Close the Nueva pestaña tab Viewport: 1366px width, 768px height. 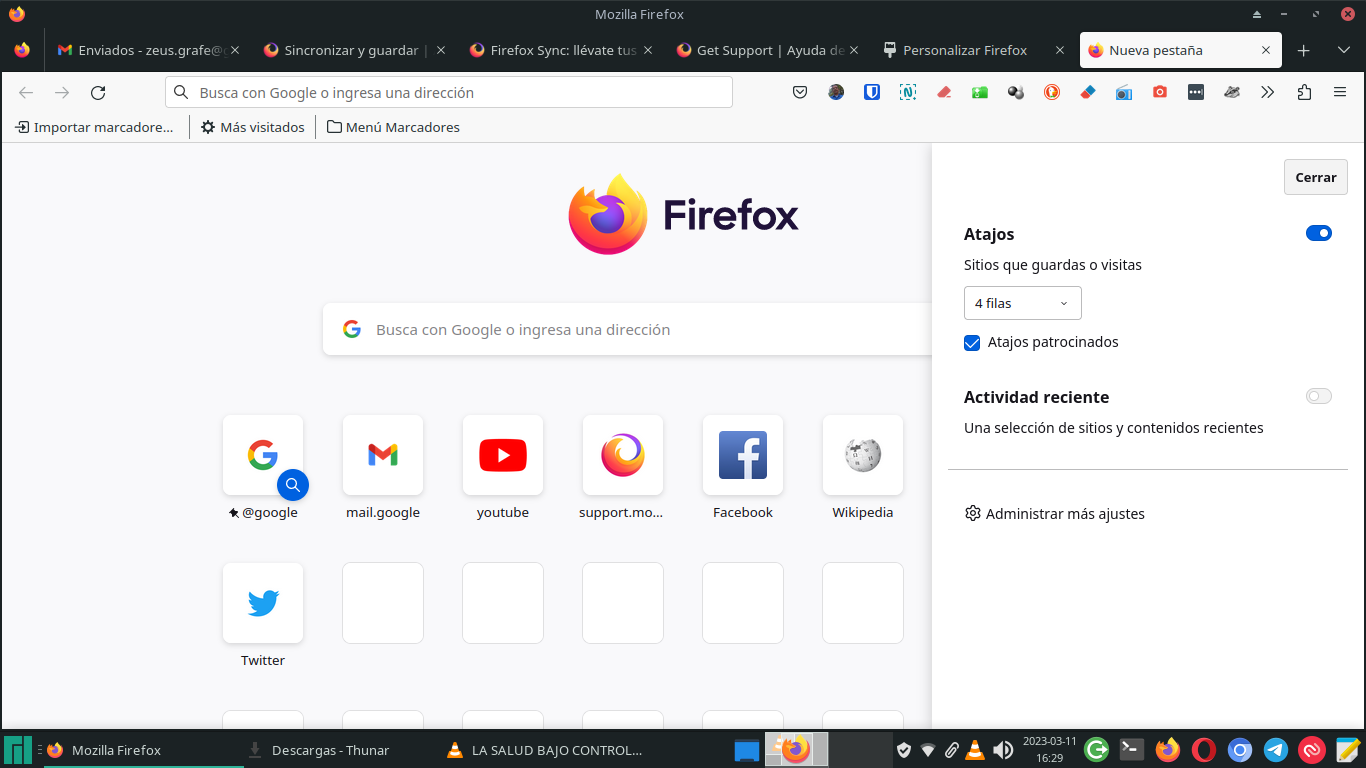coord(1266,50)
